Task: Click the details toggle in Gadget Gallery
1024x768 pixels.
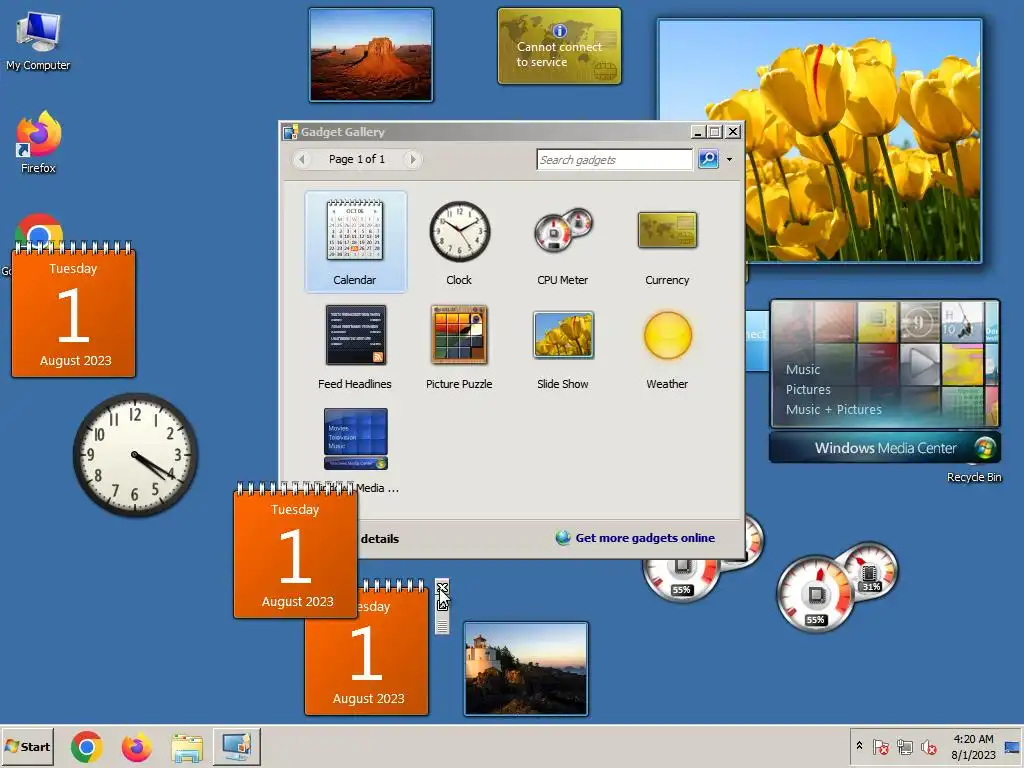Action: [x=379, y=539]
